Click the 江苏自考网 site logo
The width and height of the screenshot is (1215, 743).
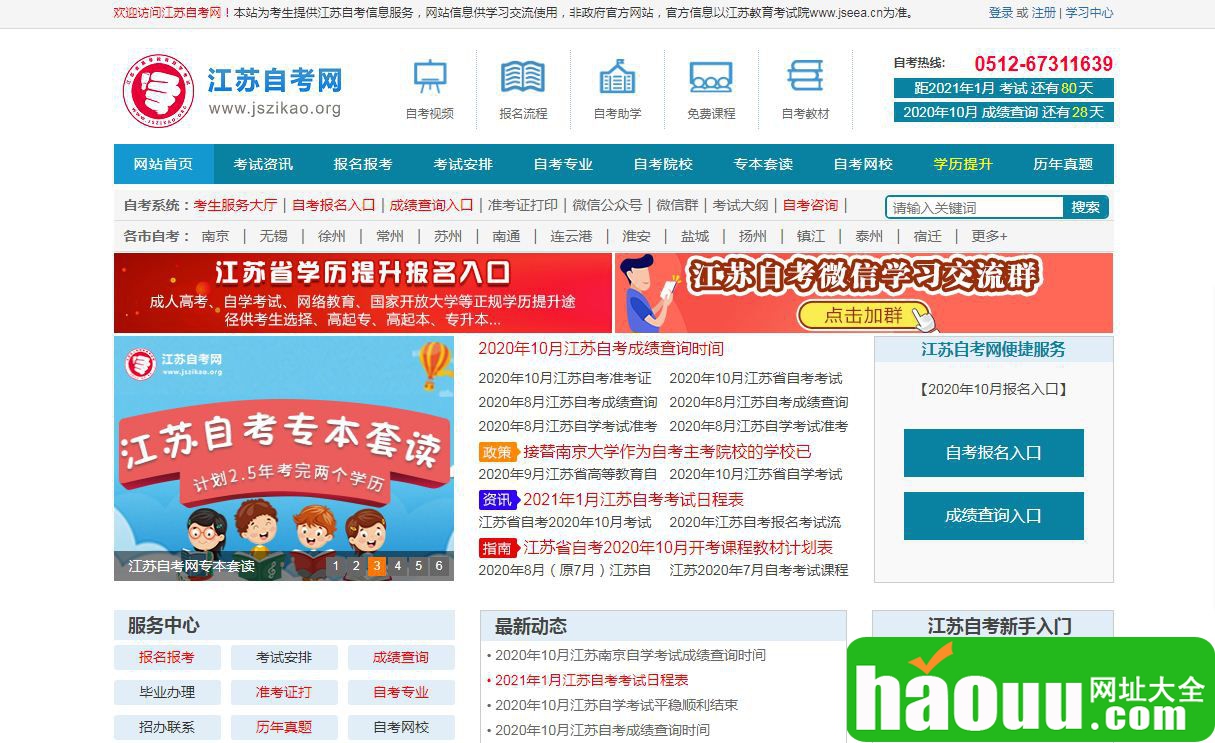coord(232,90)
